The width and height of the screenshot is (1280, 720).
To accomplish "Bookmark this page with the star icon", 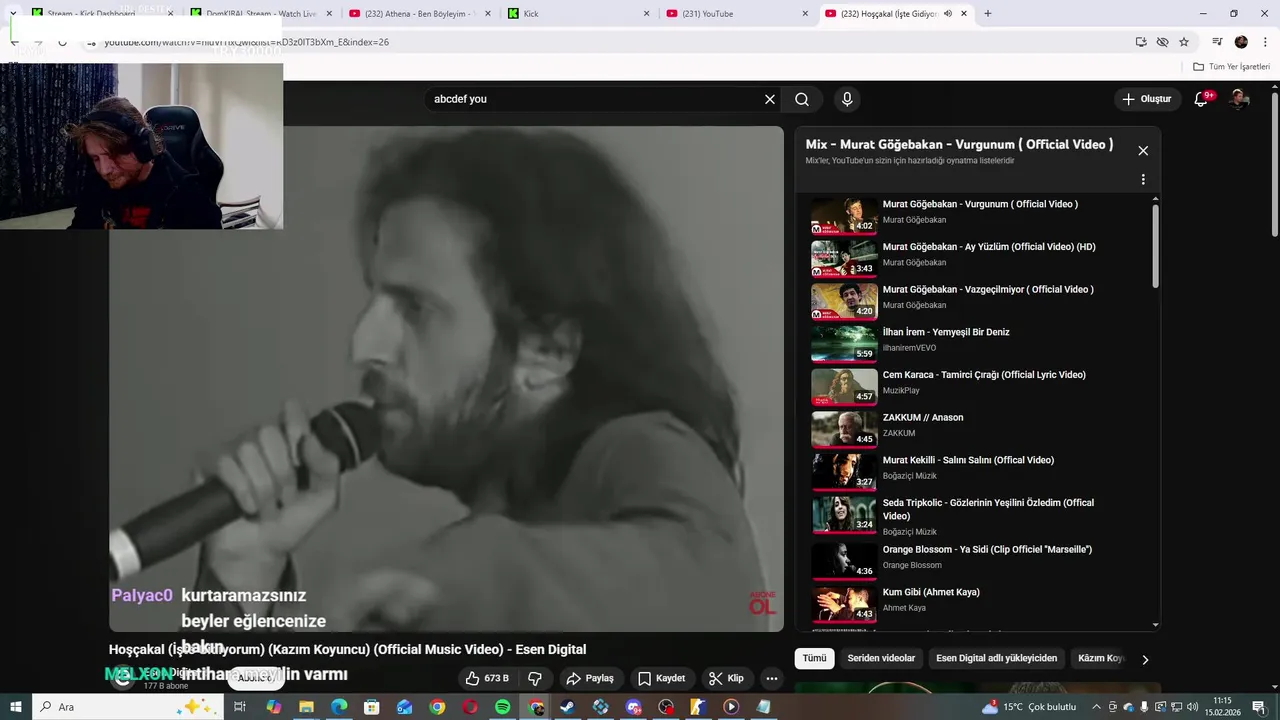I will (1184, 42).
